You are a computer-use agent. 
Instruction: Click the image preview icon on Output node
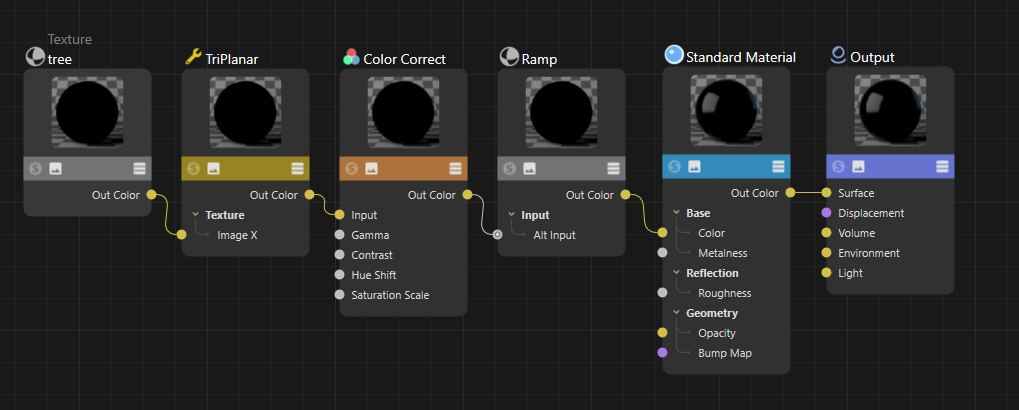858,166
